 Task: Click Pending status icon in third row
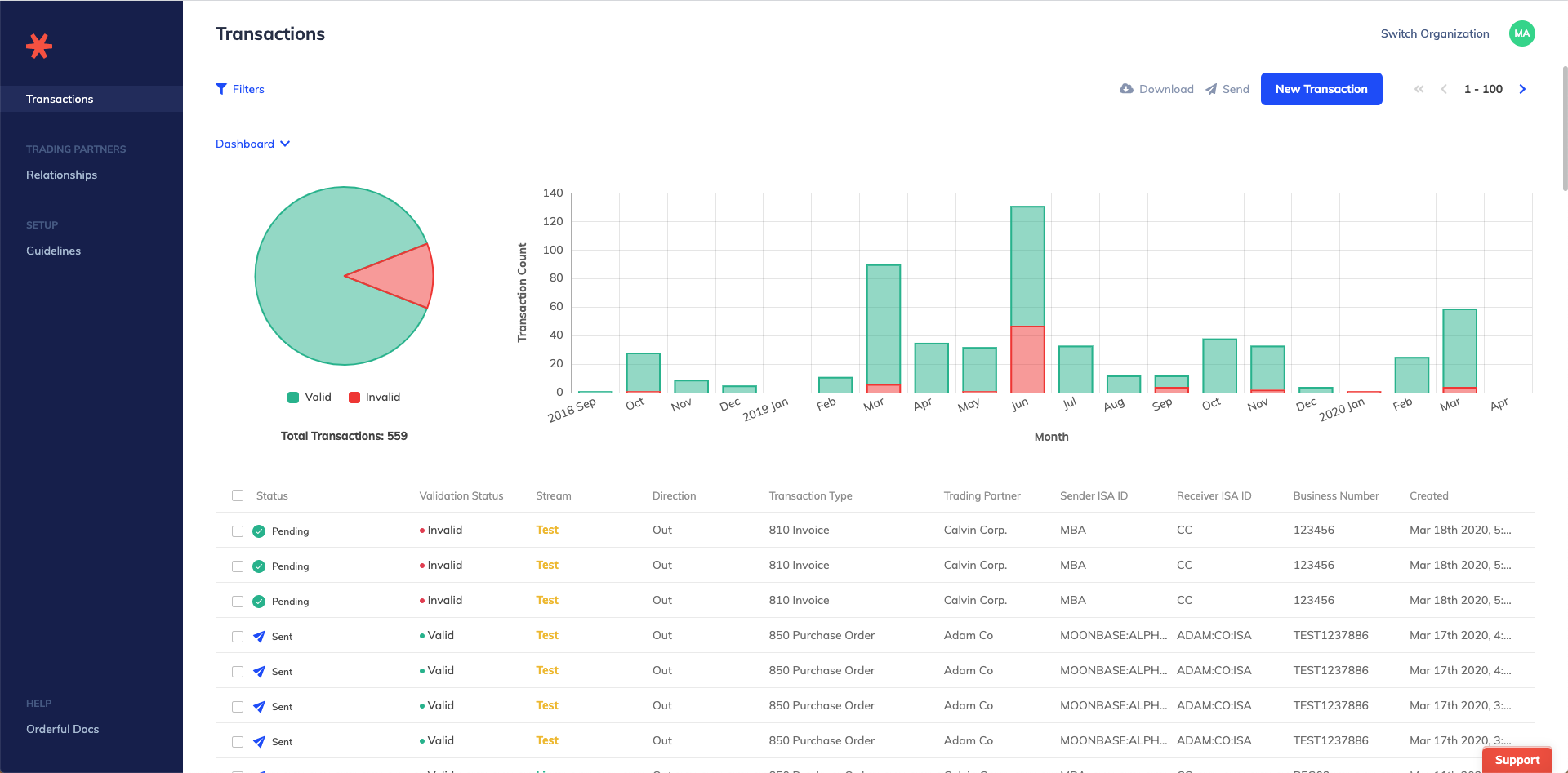coord(259,602)
